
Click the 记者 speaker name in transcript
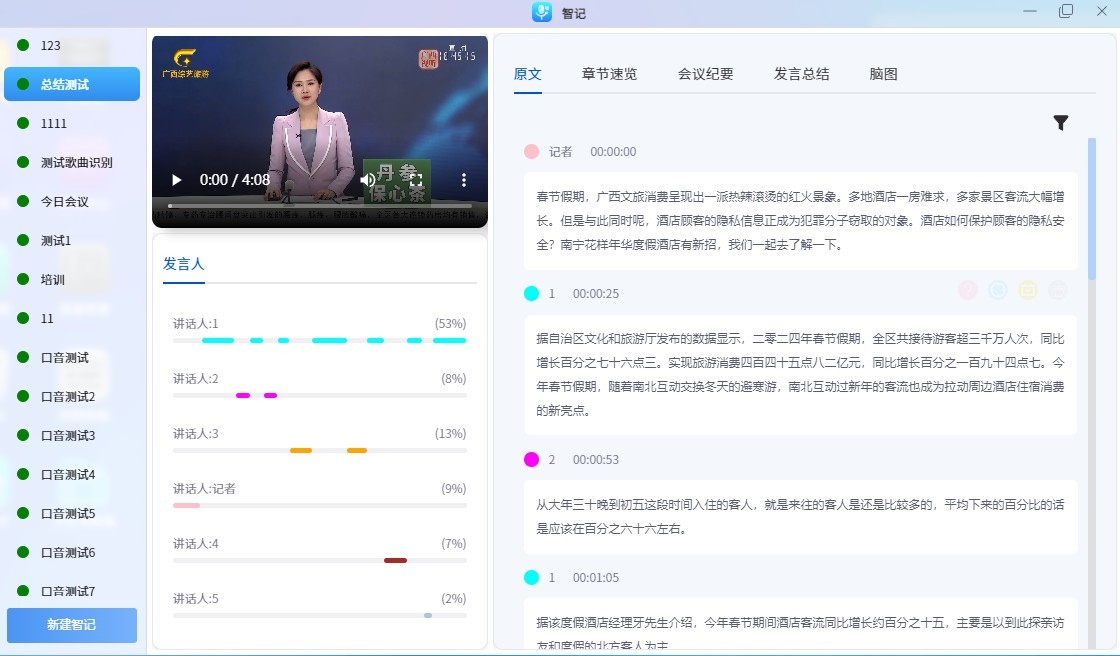(x=560, y=151)
